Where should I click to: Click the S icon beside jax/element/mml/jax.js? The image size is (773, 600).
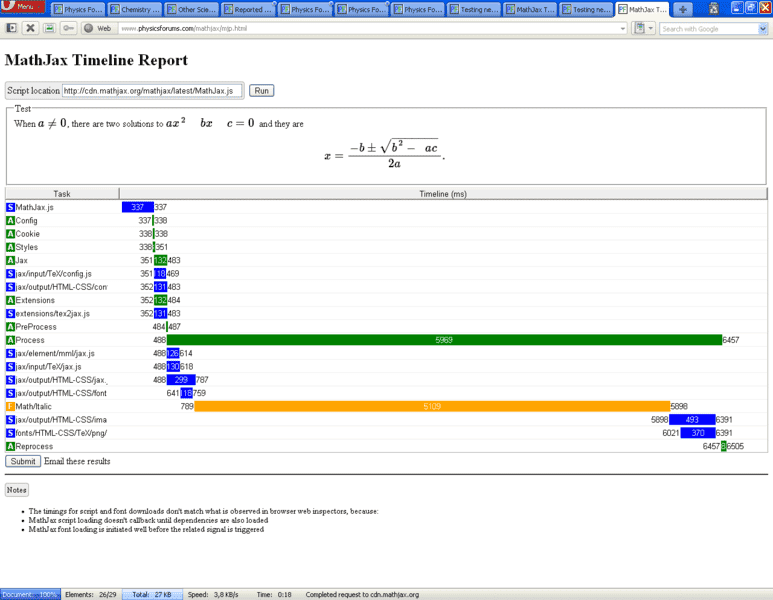click(10, 353)
